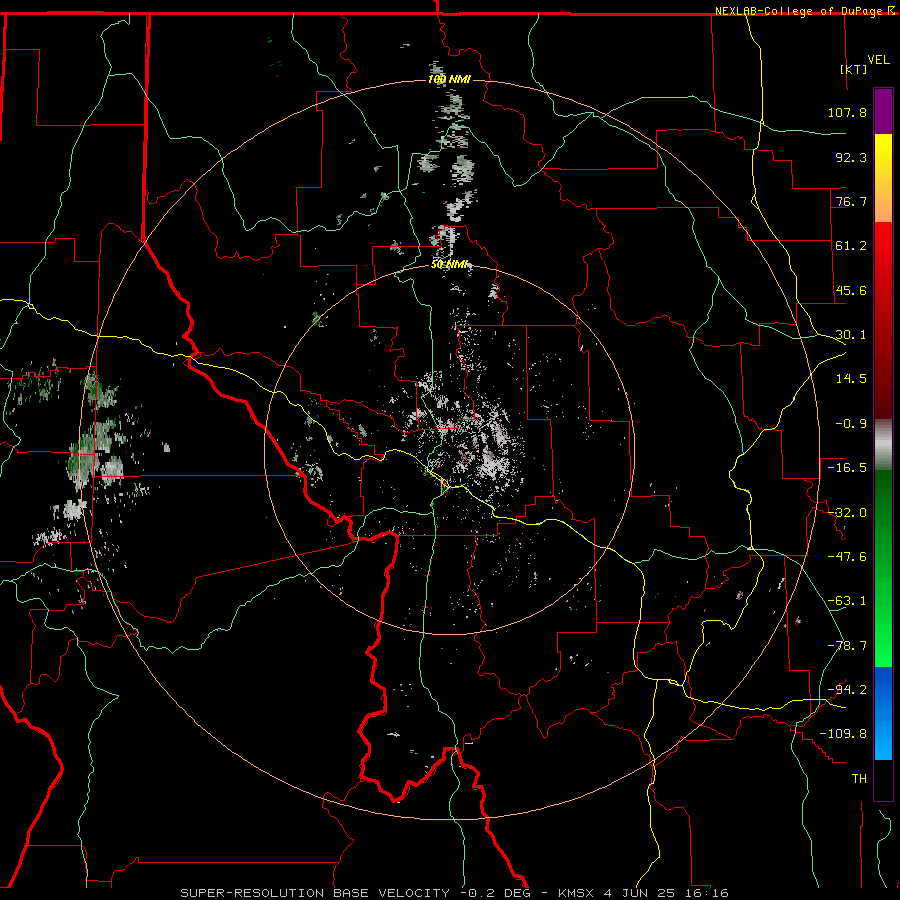Select the 76.7 scale value
The width and height of the screenshot is (900, 900).
coord(851,201)
